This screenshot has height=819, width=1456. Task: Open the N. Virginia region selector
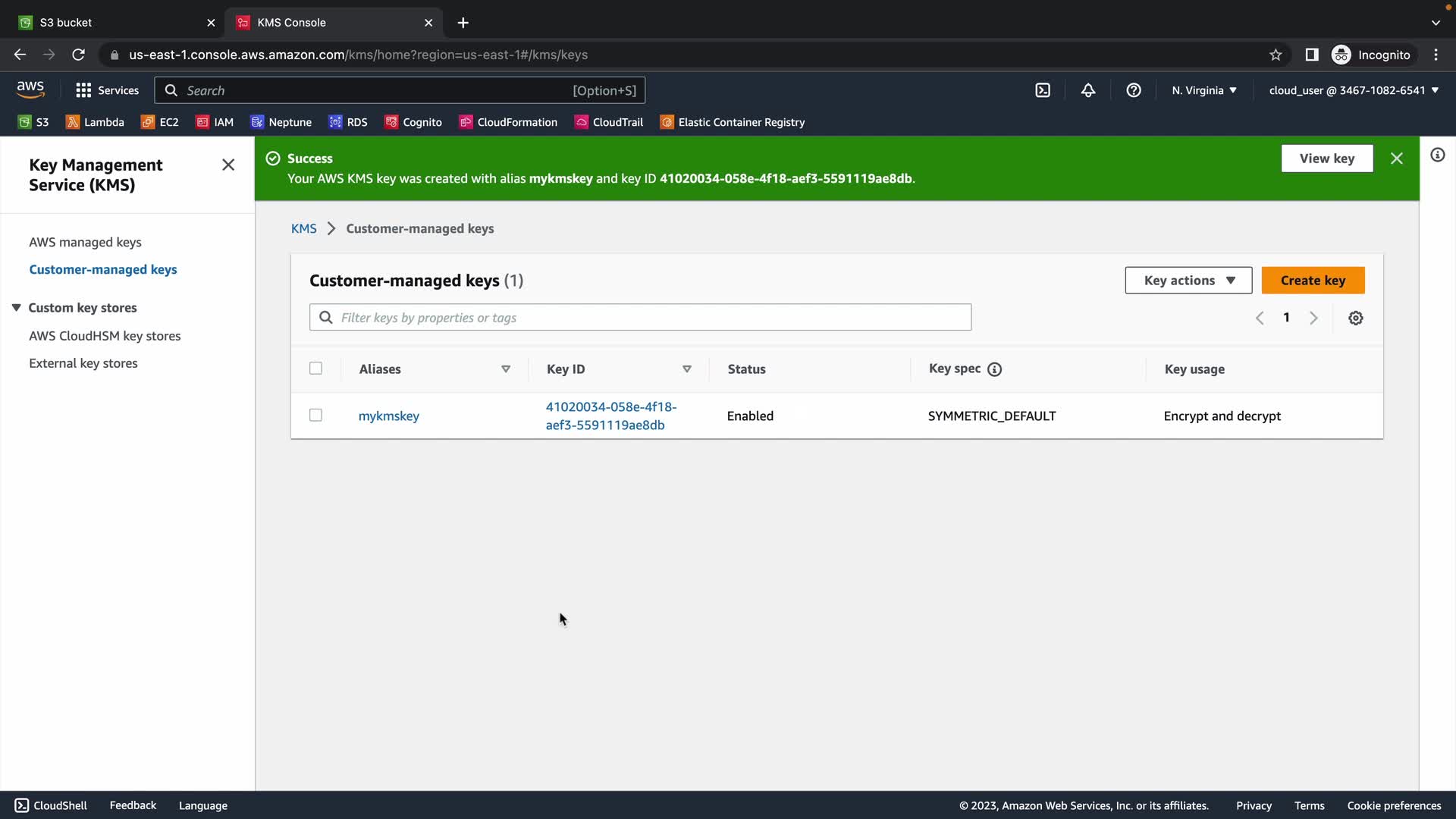coord(1204,90)
